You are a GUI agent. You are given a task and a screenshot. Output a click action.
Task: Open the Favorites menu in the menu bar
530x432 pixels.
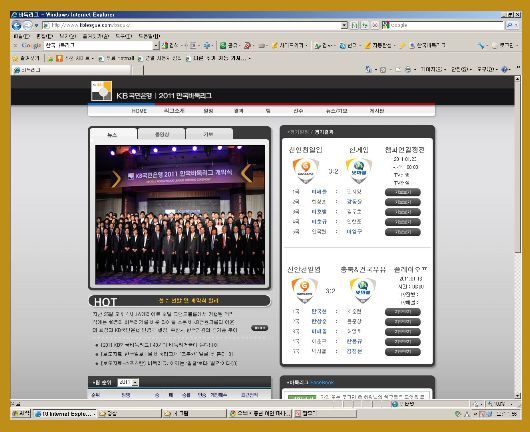95,36
